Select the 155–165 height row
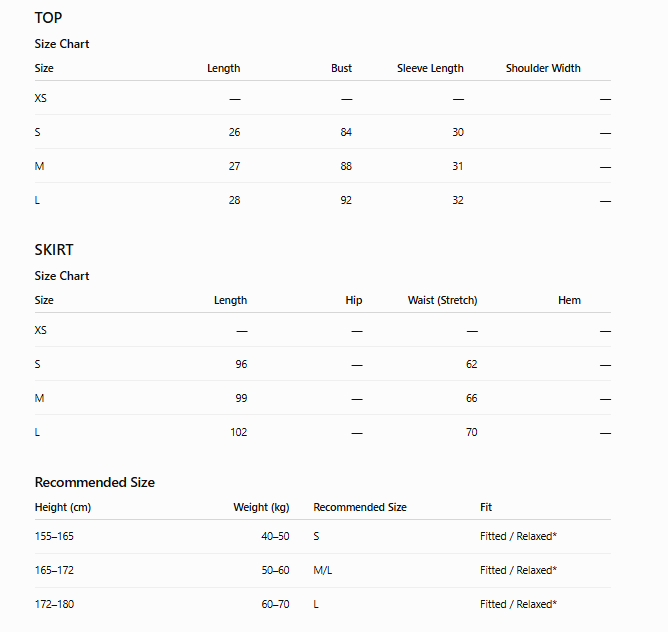The height and width of the screenshot is (632, 668). coord(322,537)
